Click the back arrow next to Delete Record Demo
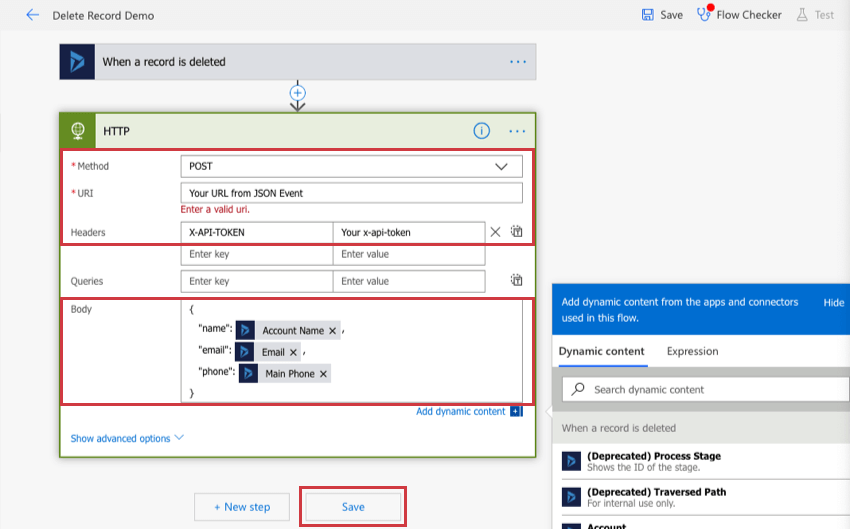The image size is (850, 529). [32, 15]
